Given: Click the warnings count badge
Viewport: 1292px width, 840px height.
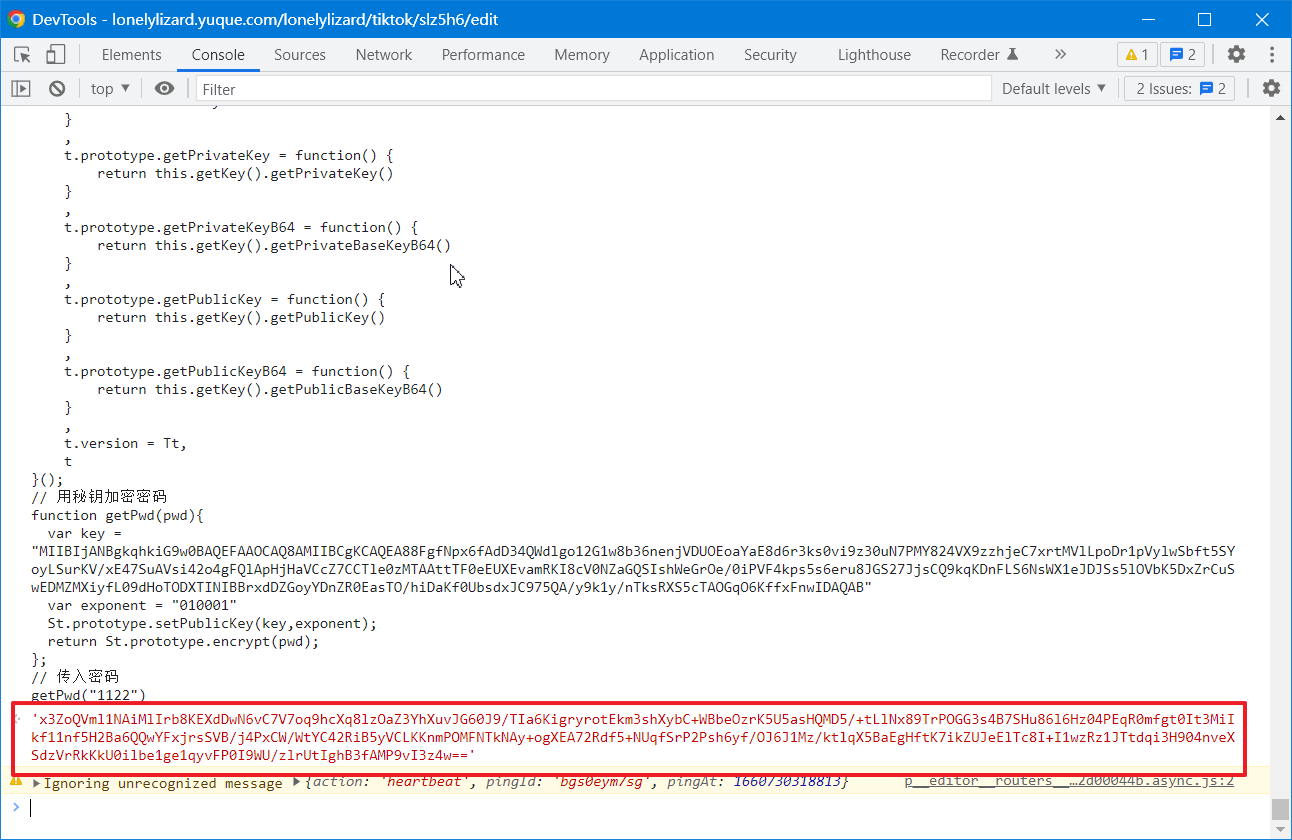Looking at the screenshot, I should coord(1137,54).
